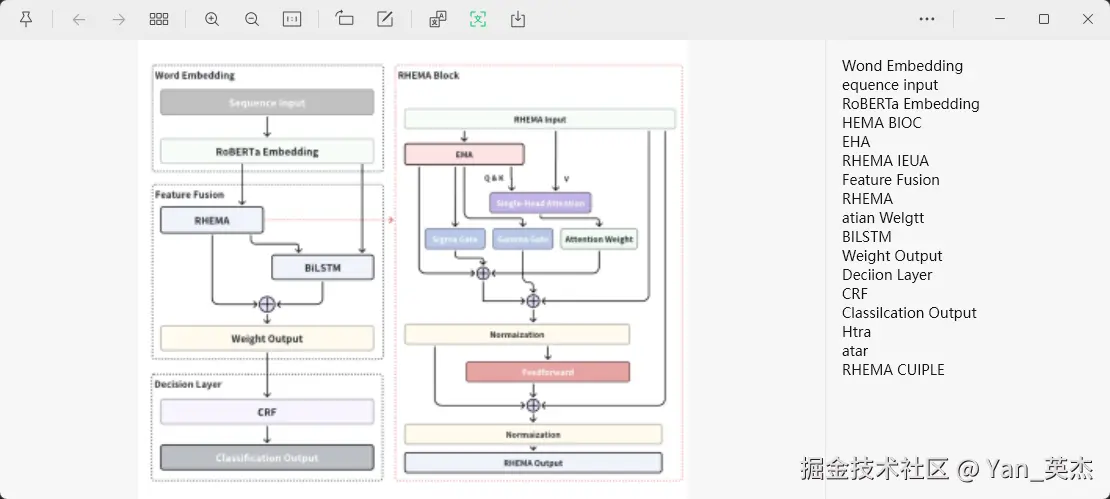This screenshot has height=499, width=1110.
Task: Zoom out of the image
Action: [251, 19]
